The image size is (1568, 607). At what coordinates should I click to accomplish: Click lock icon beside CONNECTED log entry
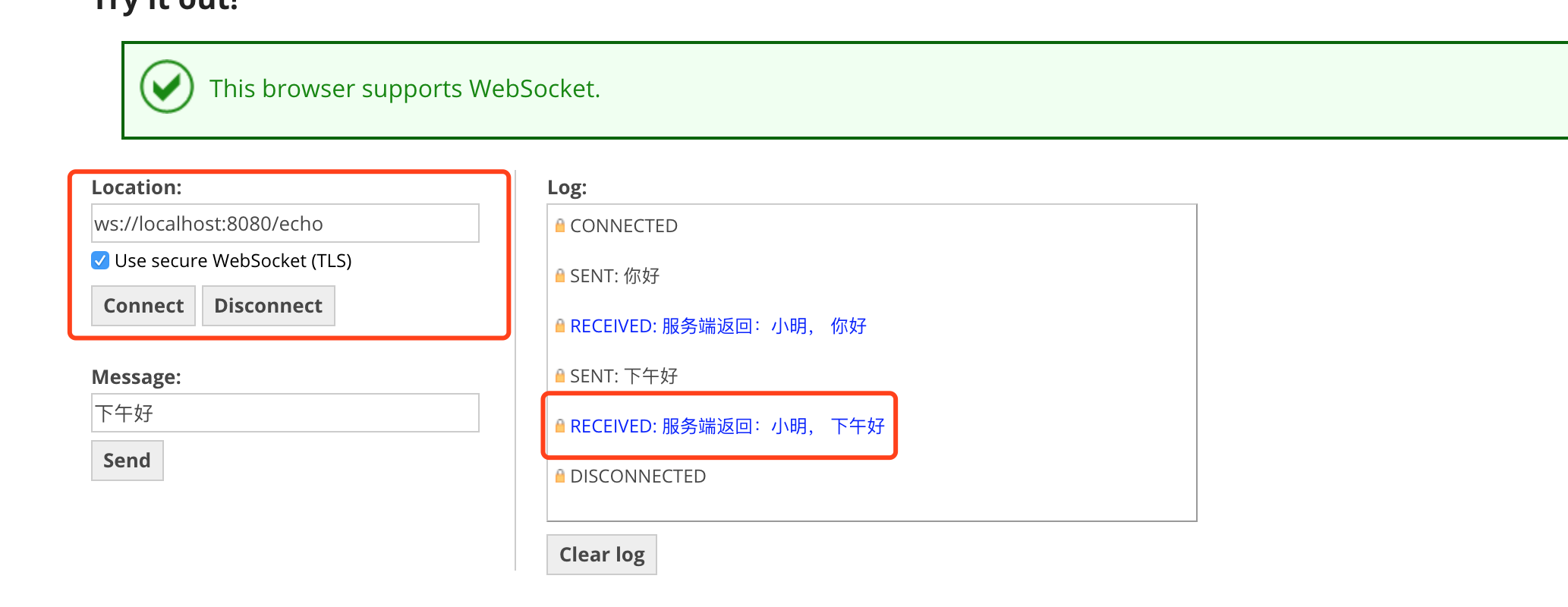pyautogui.click(x=560, y=225)
